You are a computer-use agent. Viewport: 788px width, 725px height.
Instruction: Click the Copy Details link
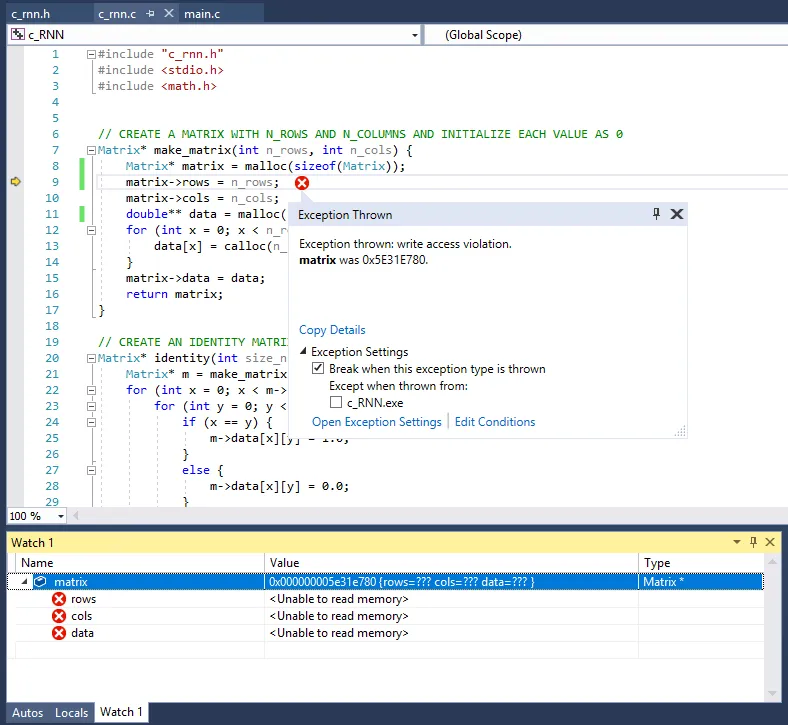(332, 330)
